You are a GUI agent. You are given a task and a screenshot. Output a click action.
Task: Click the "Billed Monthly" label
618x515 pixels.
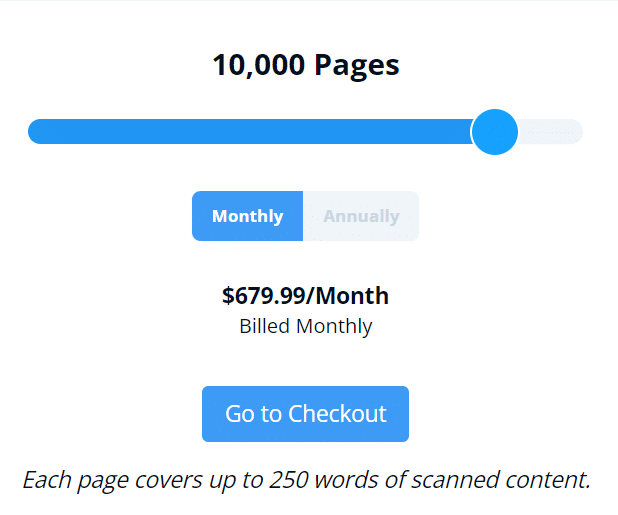click(x=305, y=327)
